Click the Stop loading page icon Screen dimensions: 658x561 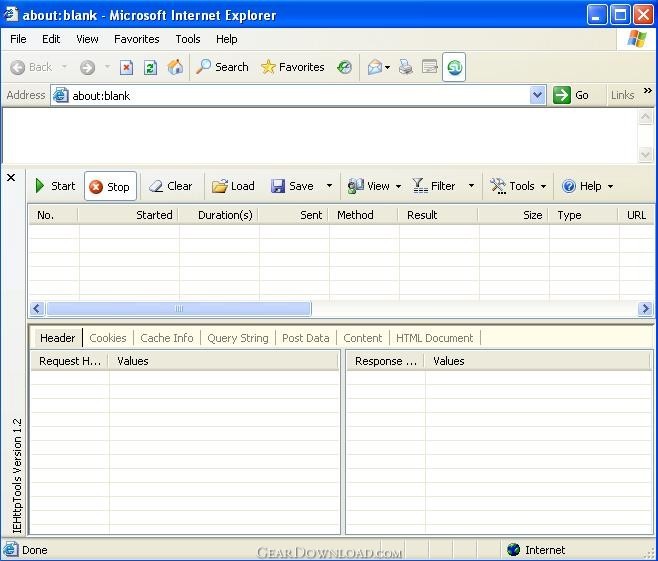126,67
